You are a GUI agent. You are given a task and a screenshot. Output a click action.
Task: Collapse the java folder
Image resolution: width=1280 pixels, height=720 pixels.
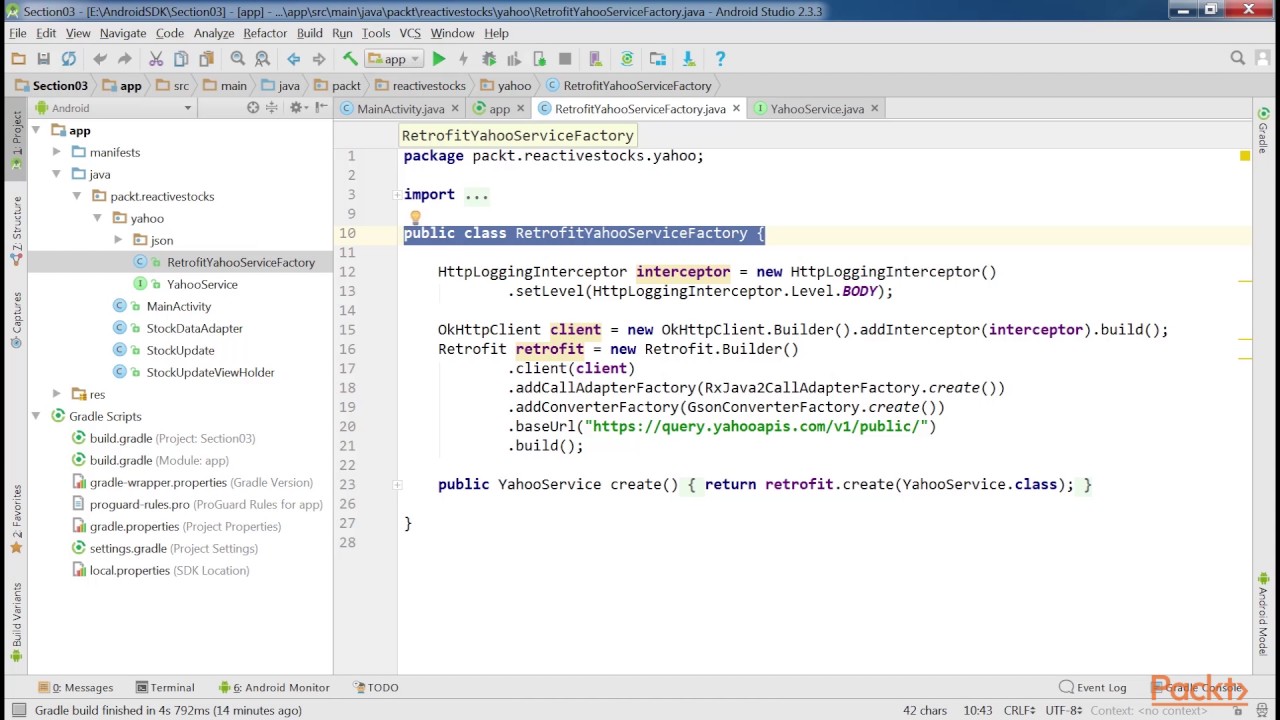56,174
